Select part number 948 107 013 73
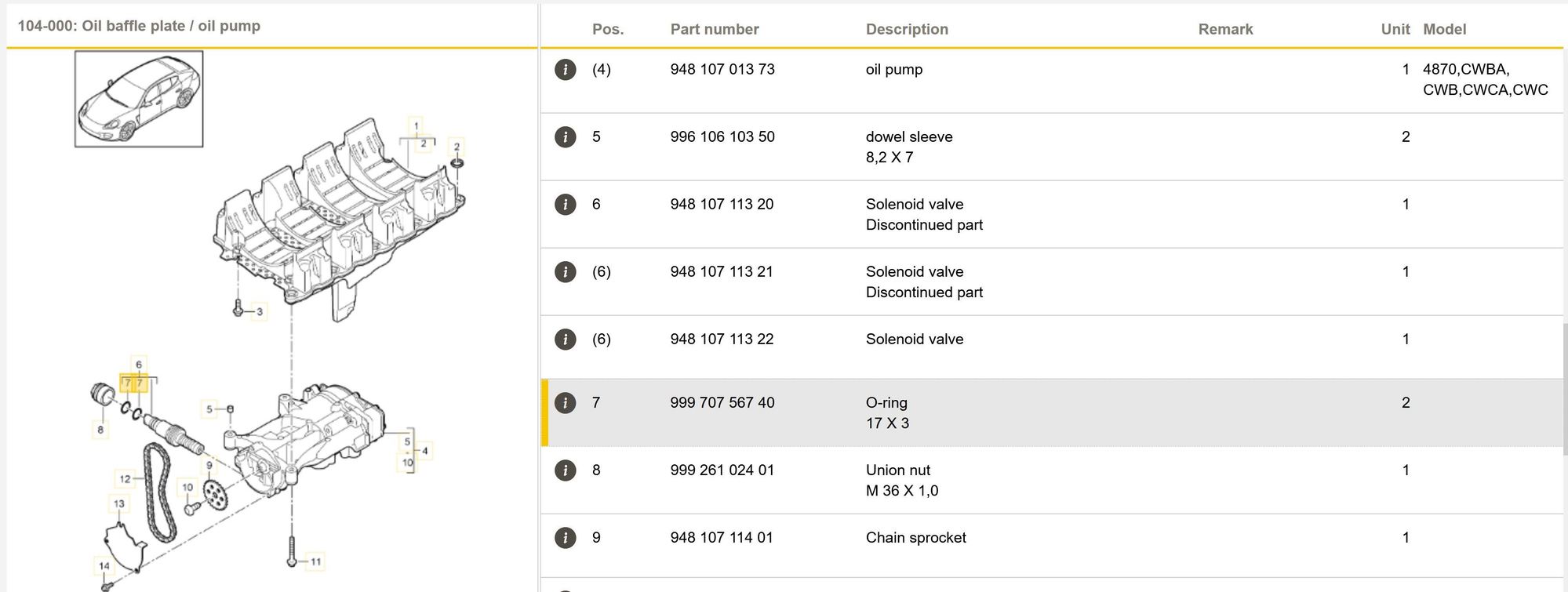 tap(722, 70)
